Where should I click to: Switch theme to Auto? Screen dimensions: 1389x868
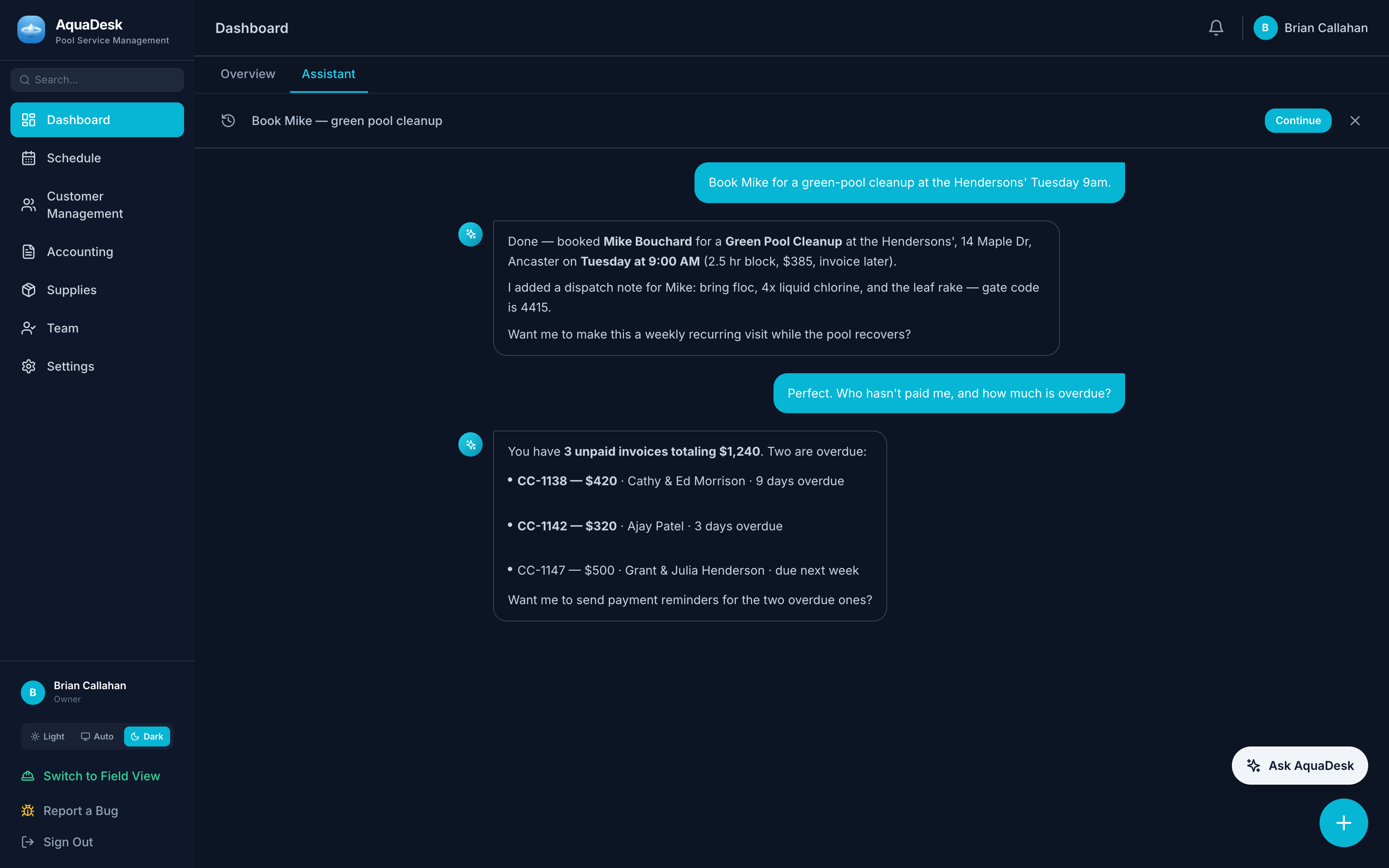[97, 736]
